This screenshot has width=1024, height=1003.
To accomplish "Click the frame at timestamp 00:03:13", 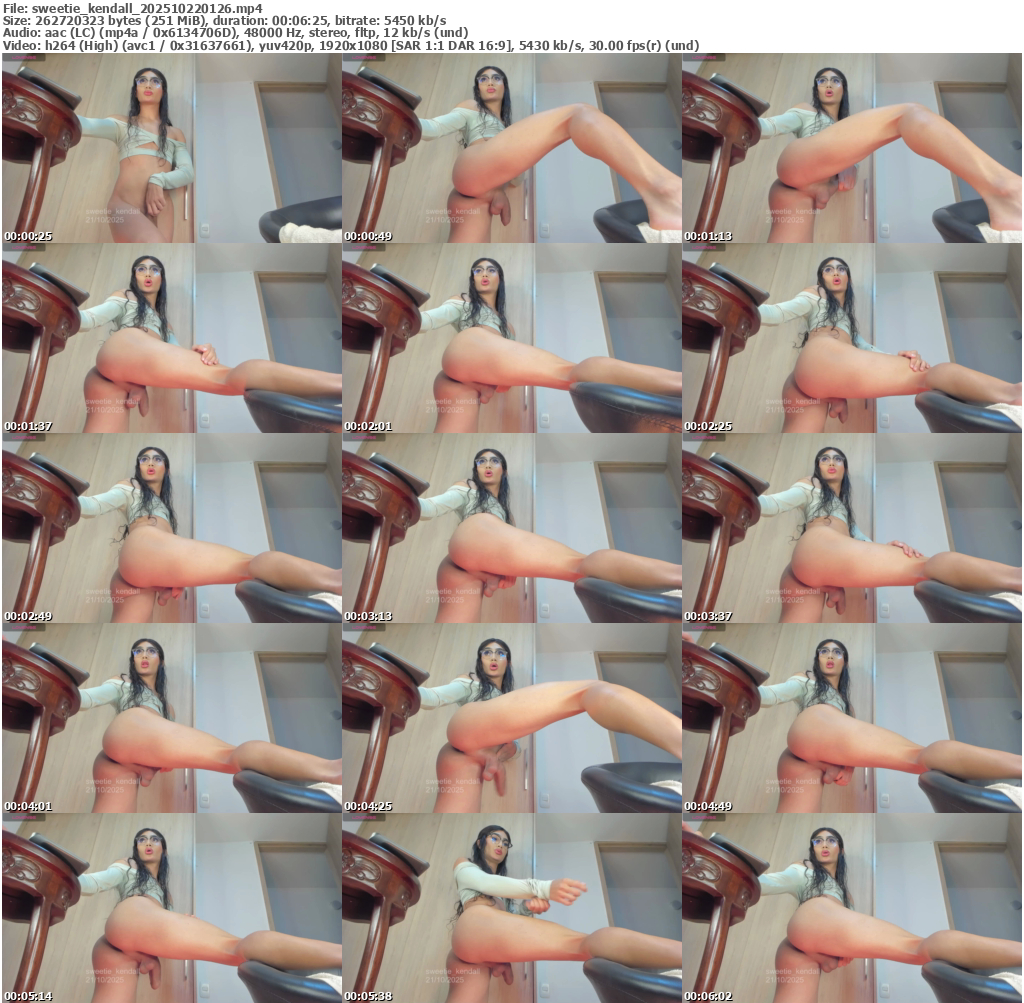I will click(511, 528).
